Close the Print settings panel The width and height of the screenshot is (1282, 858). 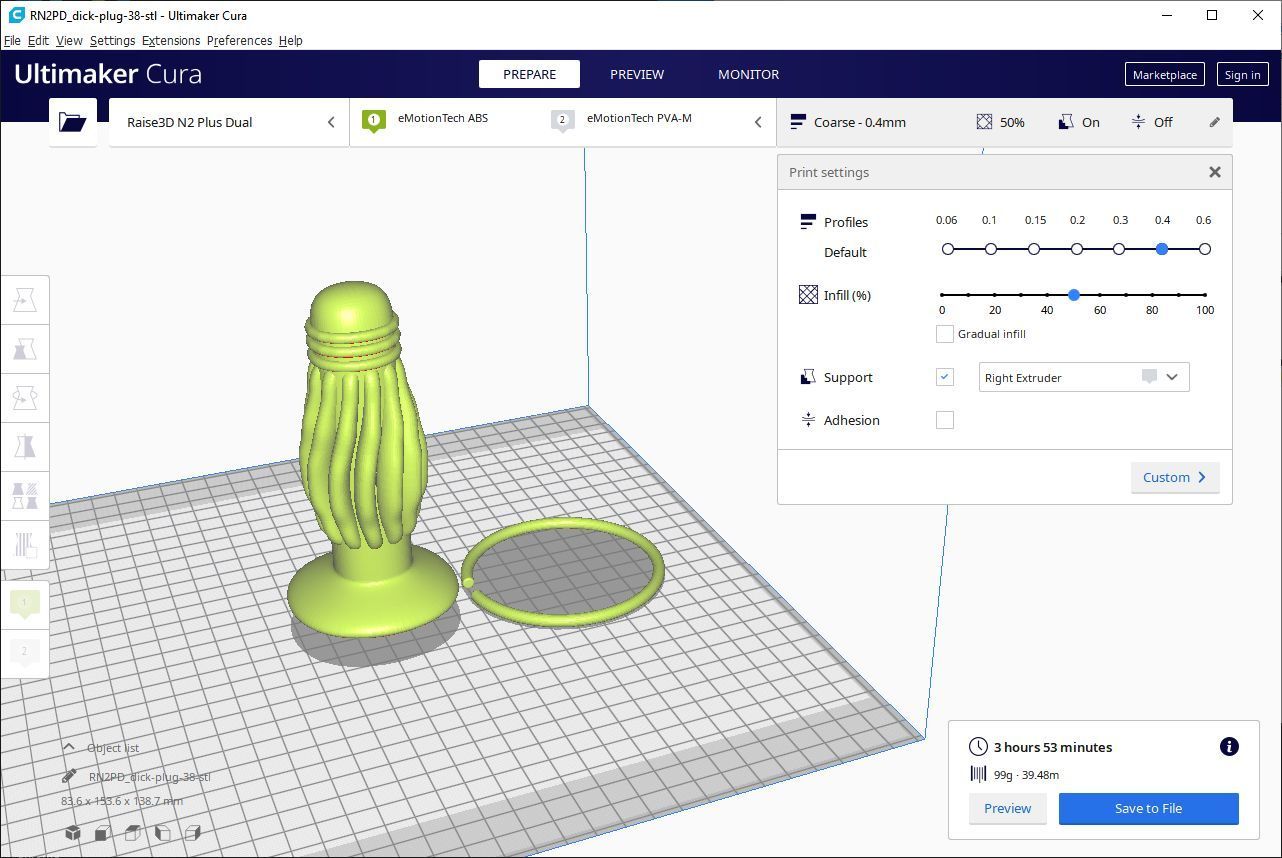pos(1214,172)
